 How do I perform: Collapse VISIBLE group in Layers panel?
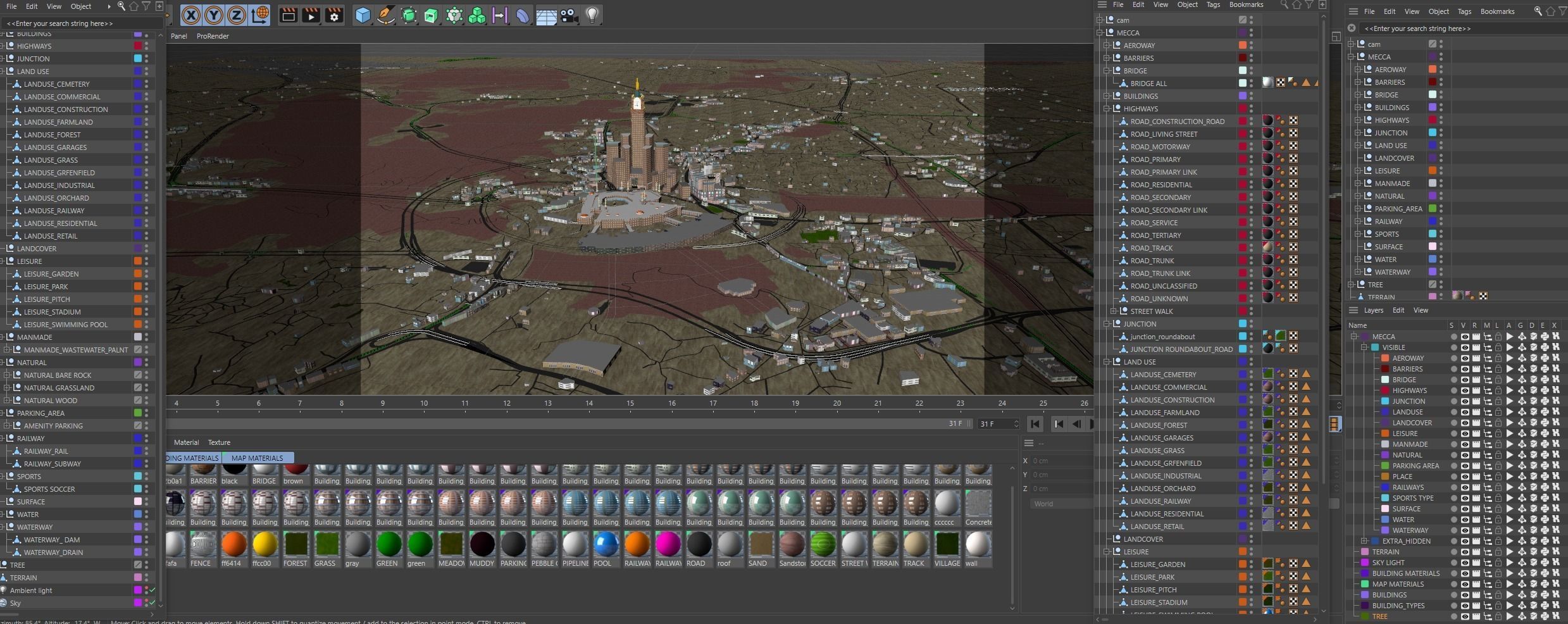[1364, 347]
